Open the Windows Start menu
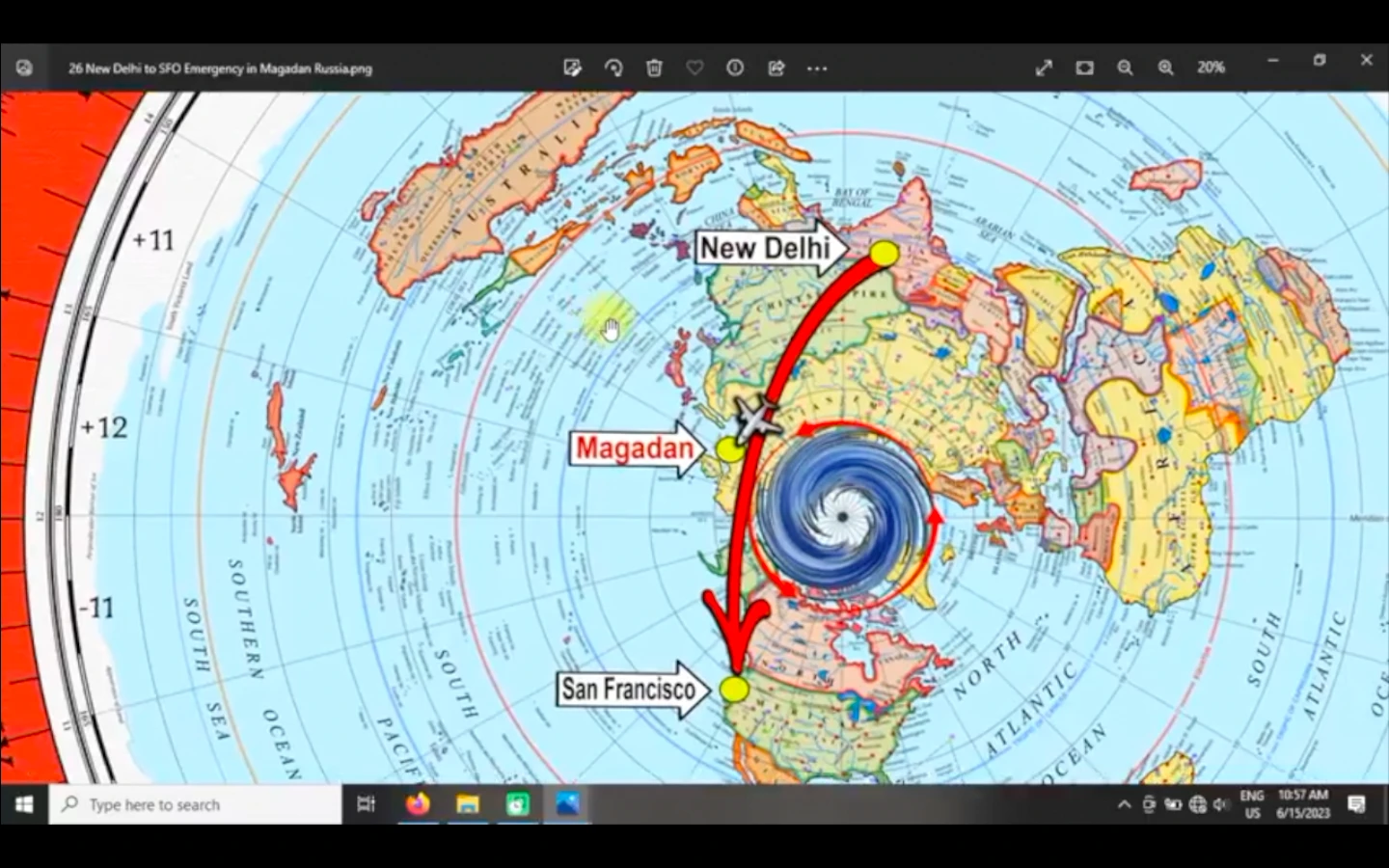Screen dimensions: 1389x868 (24, 804)
